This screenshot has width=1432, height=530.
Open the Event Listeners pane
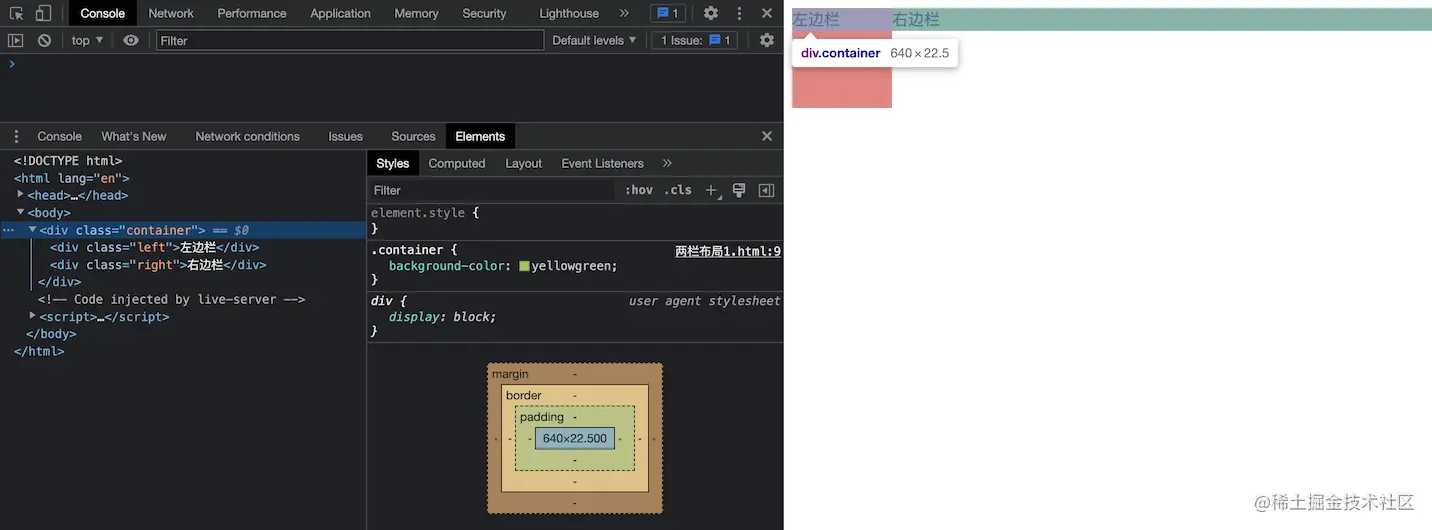coord(602,163)
